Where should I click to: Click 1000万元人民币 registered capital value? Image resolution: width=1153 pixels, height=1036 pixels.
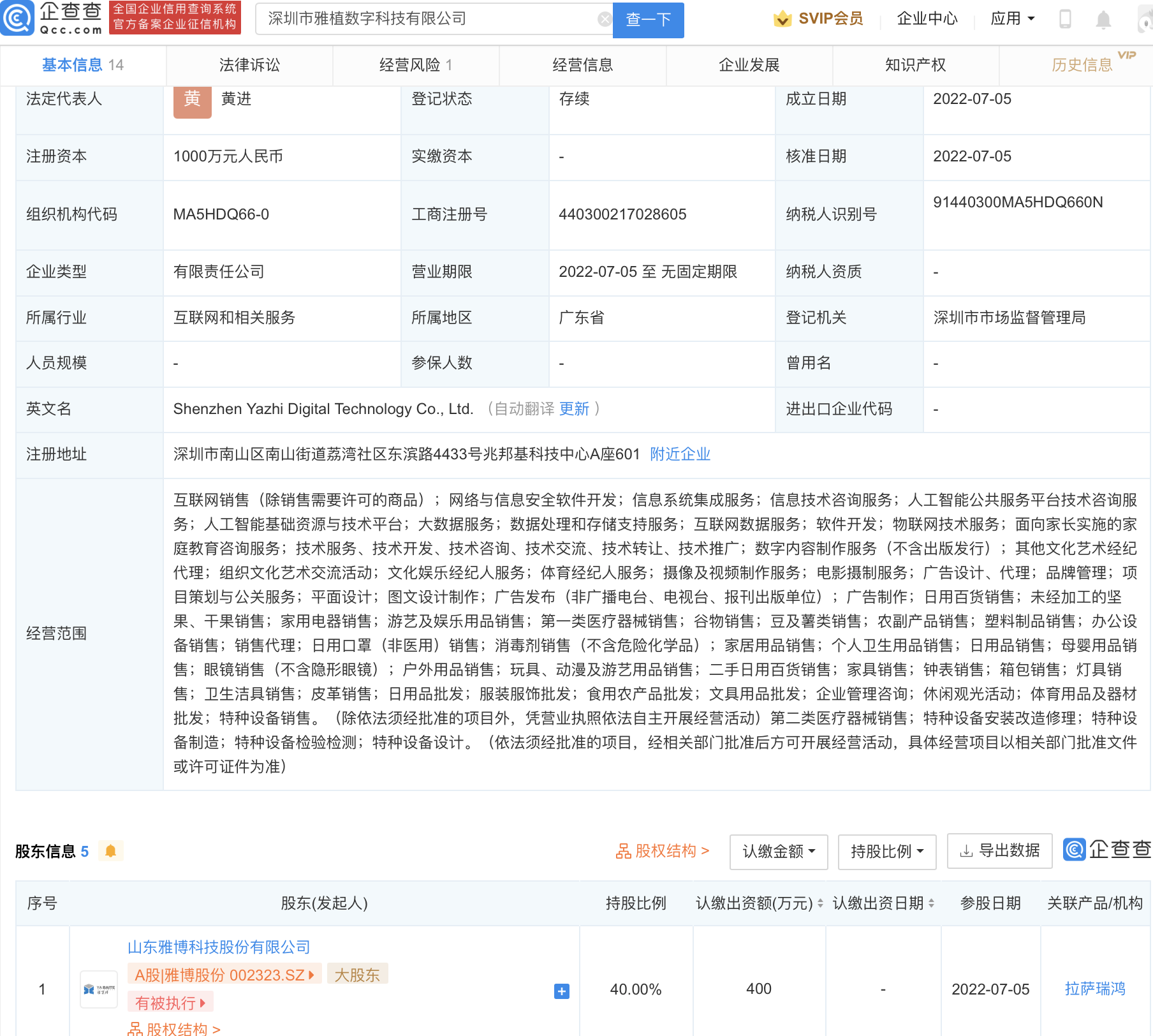point(228,156)
